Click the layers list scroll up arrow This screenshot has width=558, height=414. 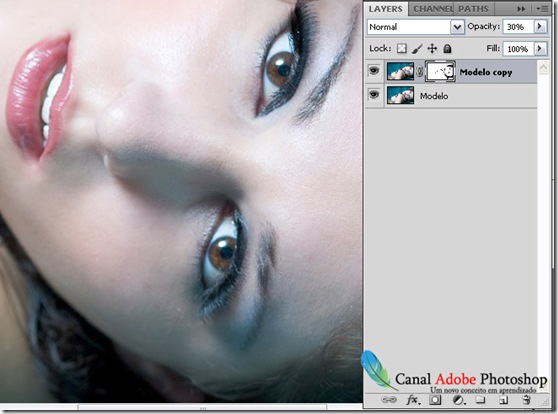543,67
